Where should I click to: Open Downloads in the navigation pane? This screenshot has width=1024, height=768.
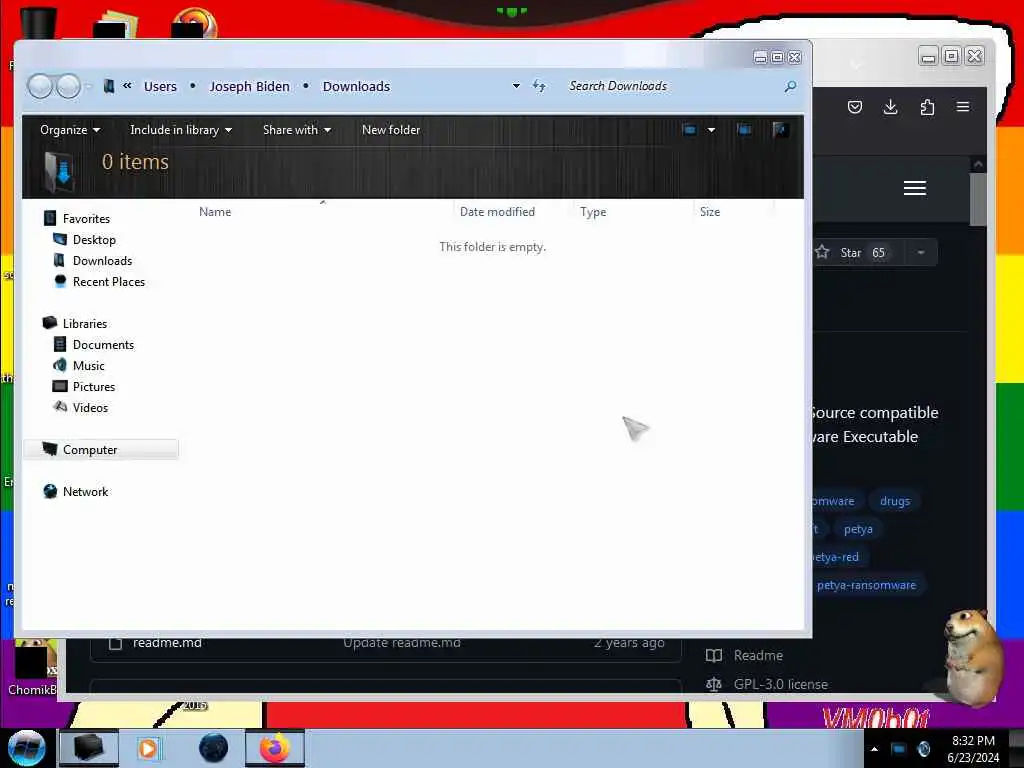click(93, 261)
